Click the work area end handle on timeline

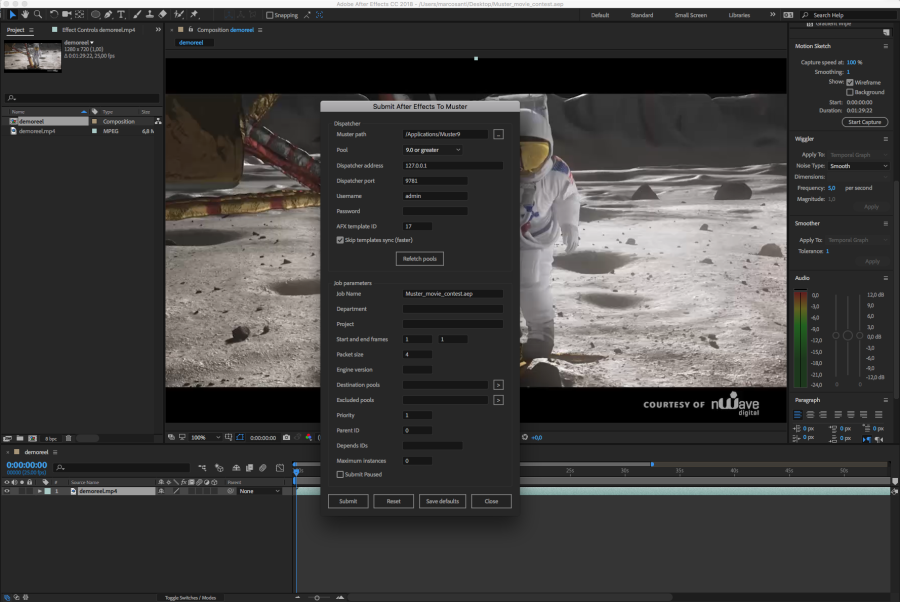click(652, 464)
